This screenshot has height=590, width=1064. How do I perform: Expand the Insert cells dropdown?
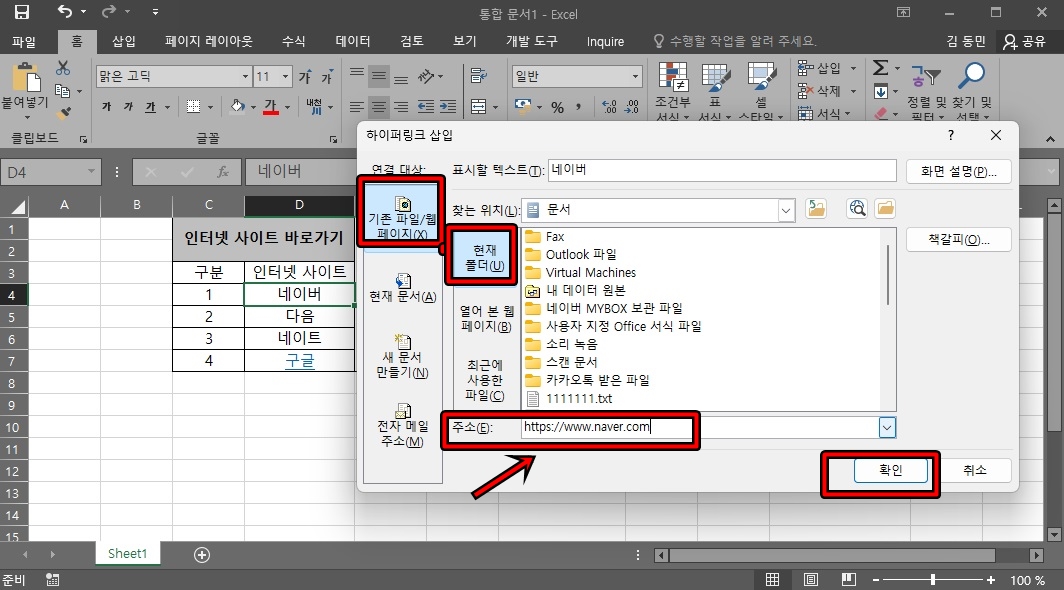tap(853, 69)
